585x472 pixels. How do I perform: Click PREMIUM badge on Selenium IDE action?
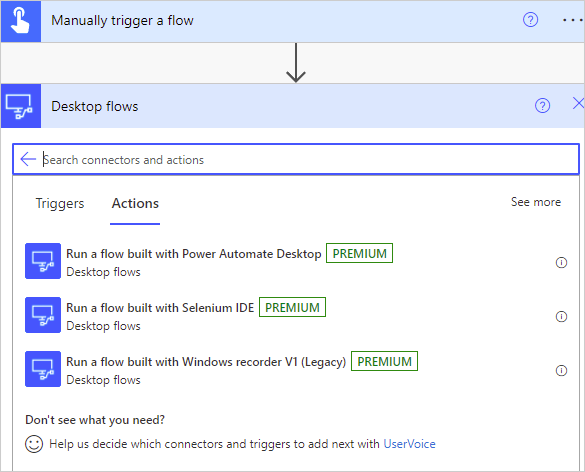pos(292,307)
